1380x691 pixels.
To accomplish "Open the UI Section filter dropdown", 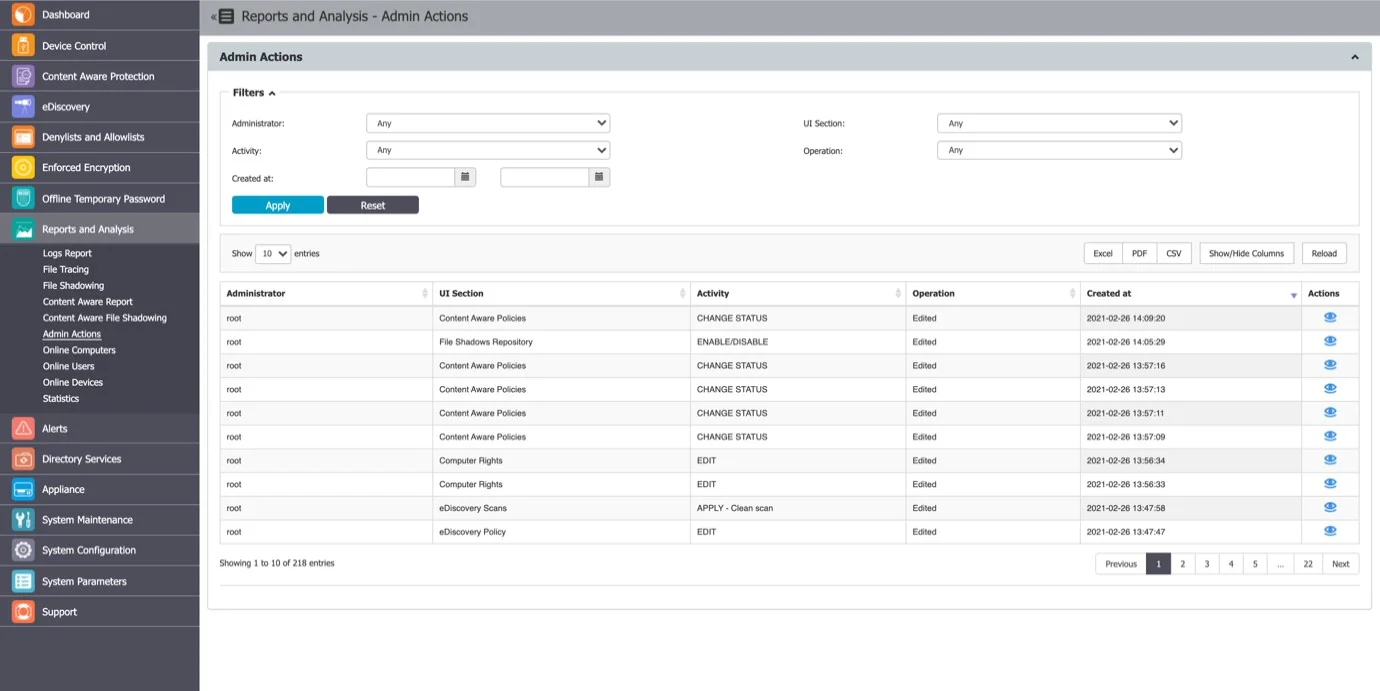I will coord(1059,123).
